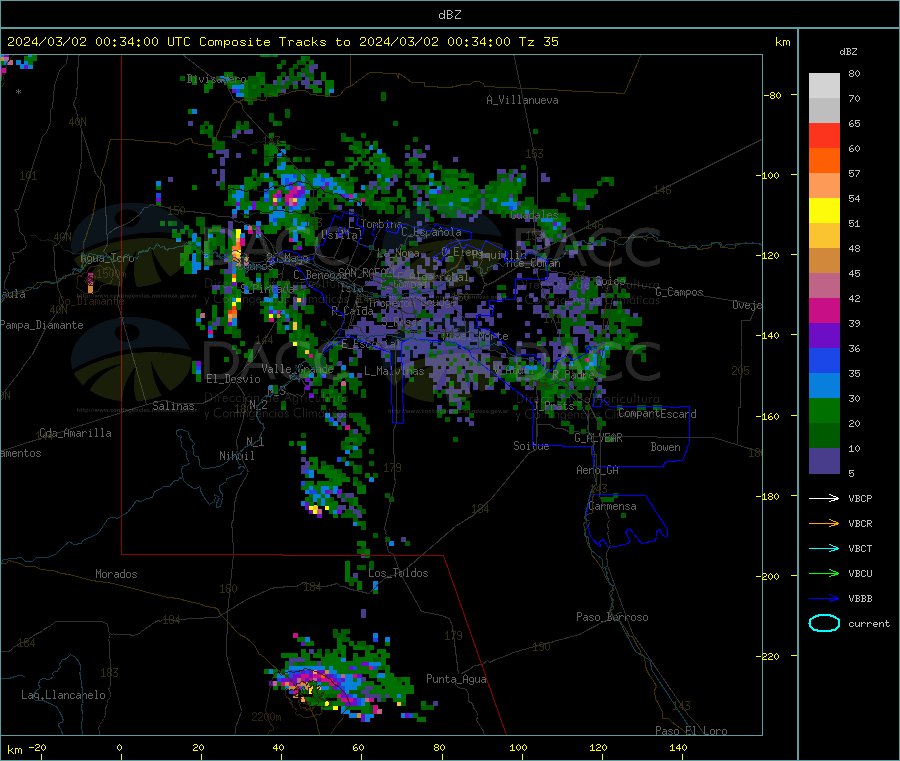The height and width of the screenshot is (761, 900).
Task: Click the 'current' legend label
Action: [868, 623]
